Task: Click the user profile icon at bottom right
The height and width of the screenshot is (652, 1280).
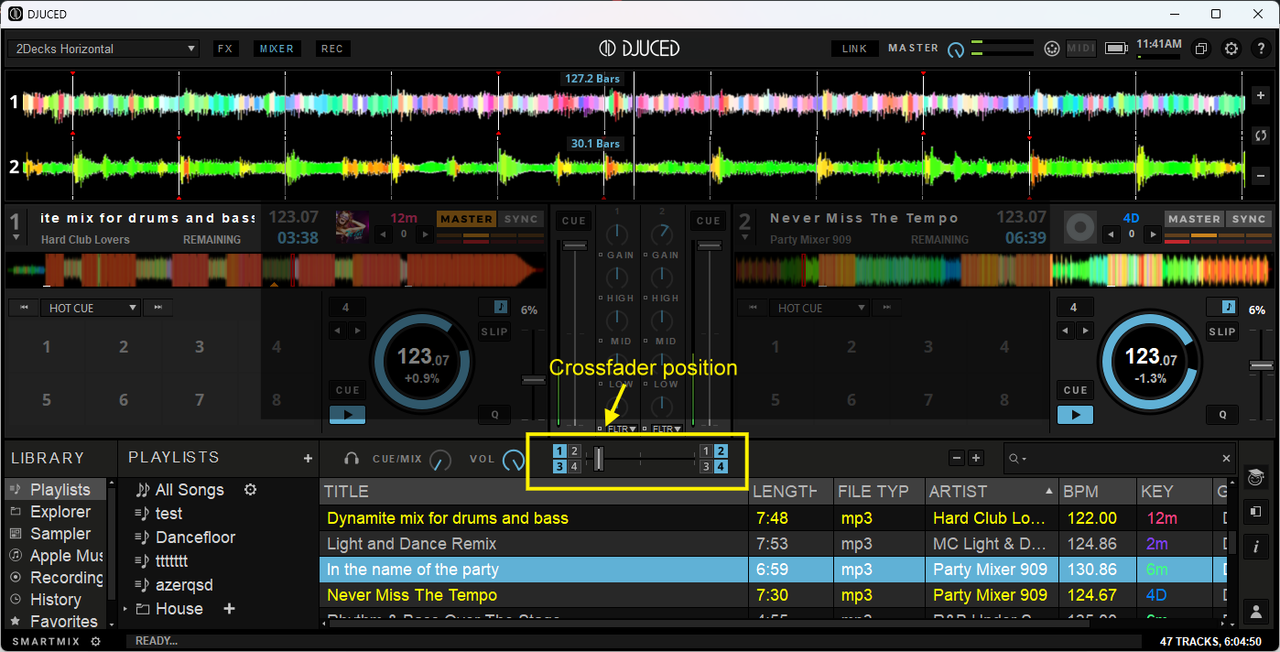Action: tap(1255, 610)
